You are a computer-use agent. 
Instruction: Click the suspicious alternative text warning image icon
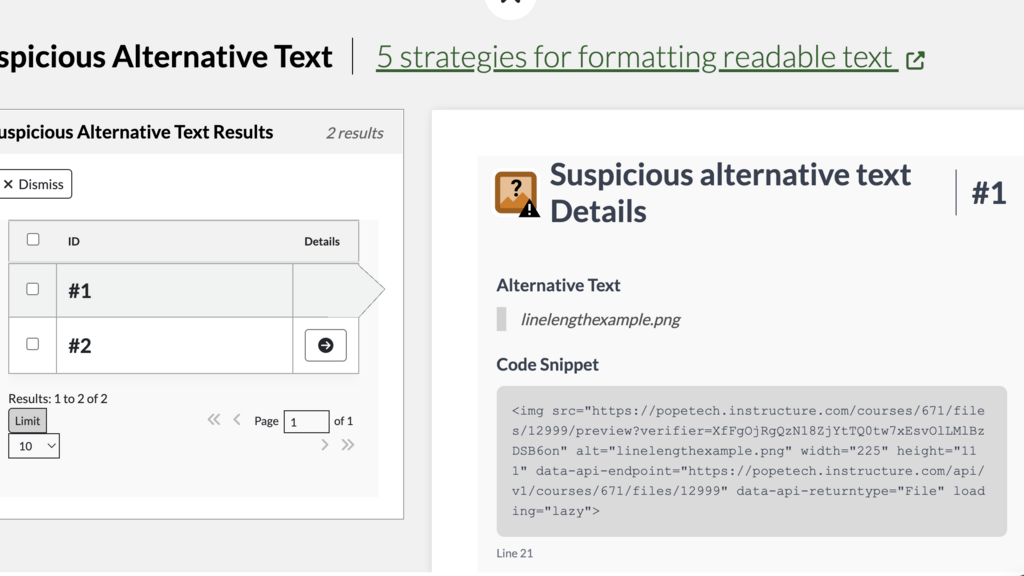tap(516, 193)
